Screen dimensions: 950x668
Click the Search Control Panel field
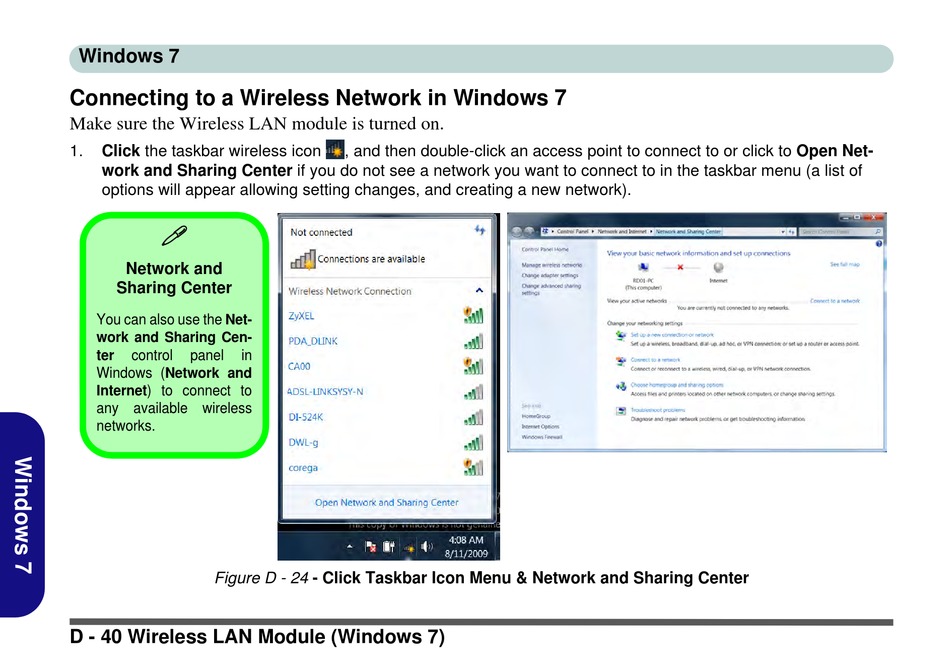pyautogui.click(x=840, y=231)
